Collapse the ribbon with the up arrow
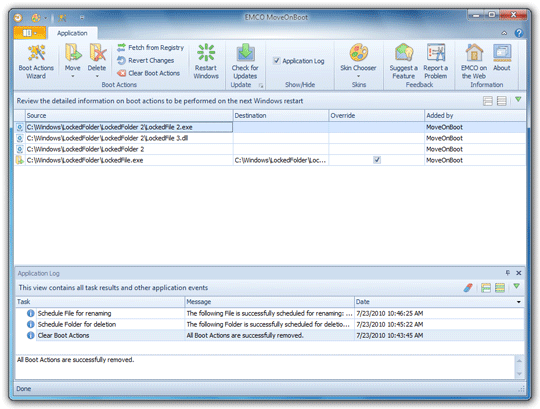 [504, 33]
